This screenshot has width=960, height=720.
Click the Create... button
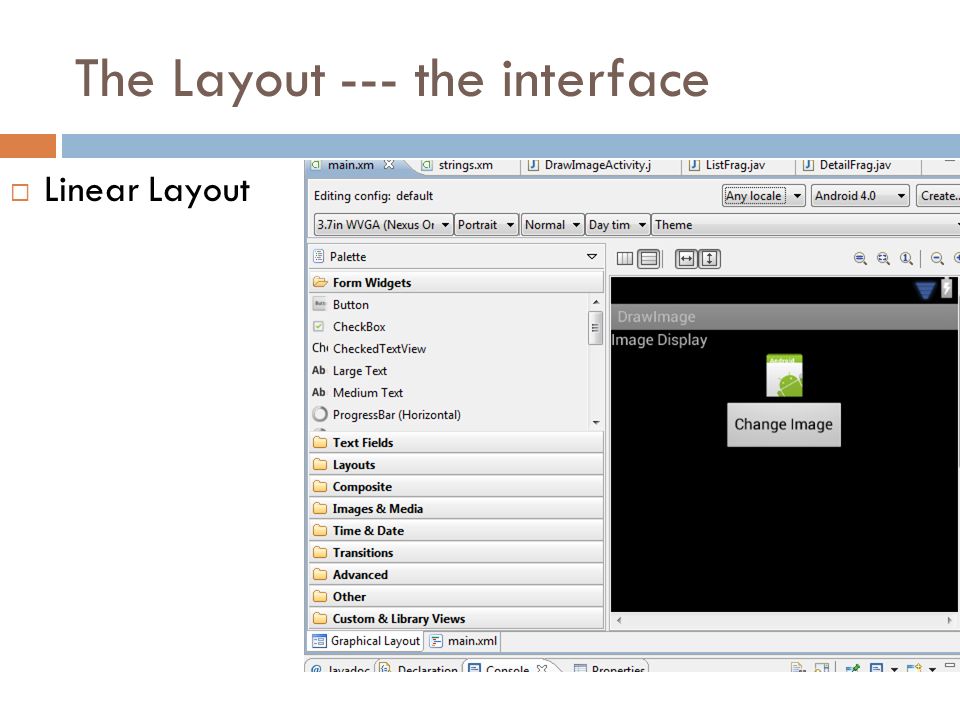click(938, 196)
